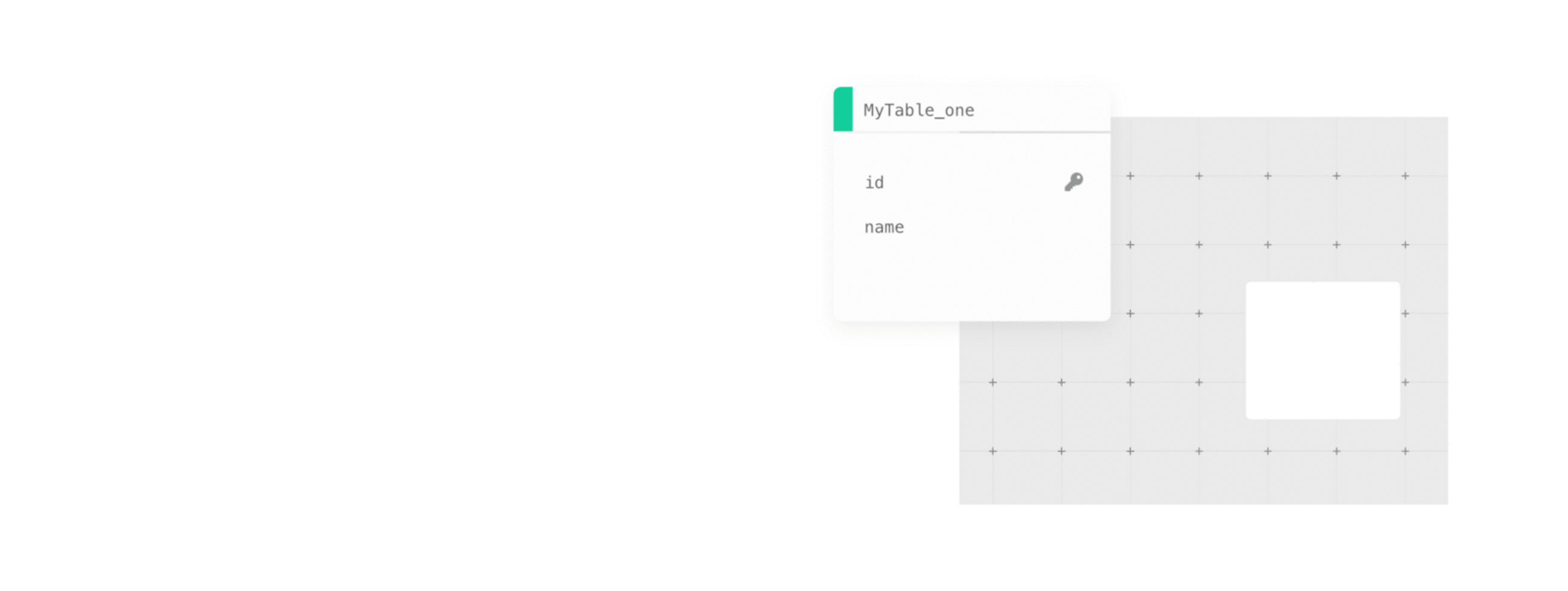Click the grid cross in canvas top-right corner
The height and width of the screenshot is (591, 1568).
point(1406,176)
